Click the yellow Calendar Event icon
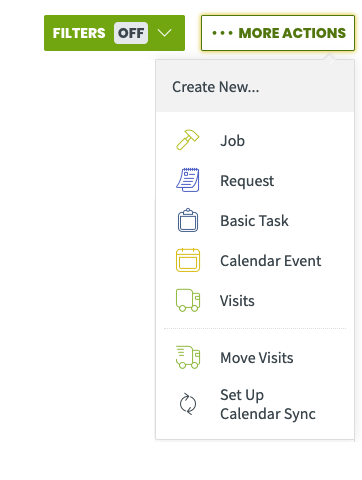The width and height of the screenshot is (362, 480). [x=188, y=260]
